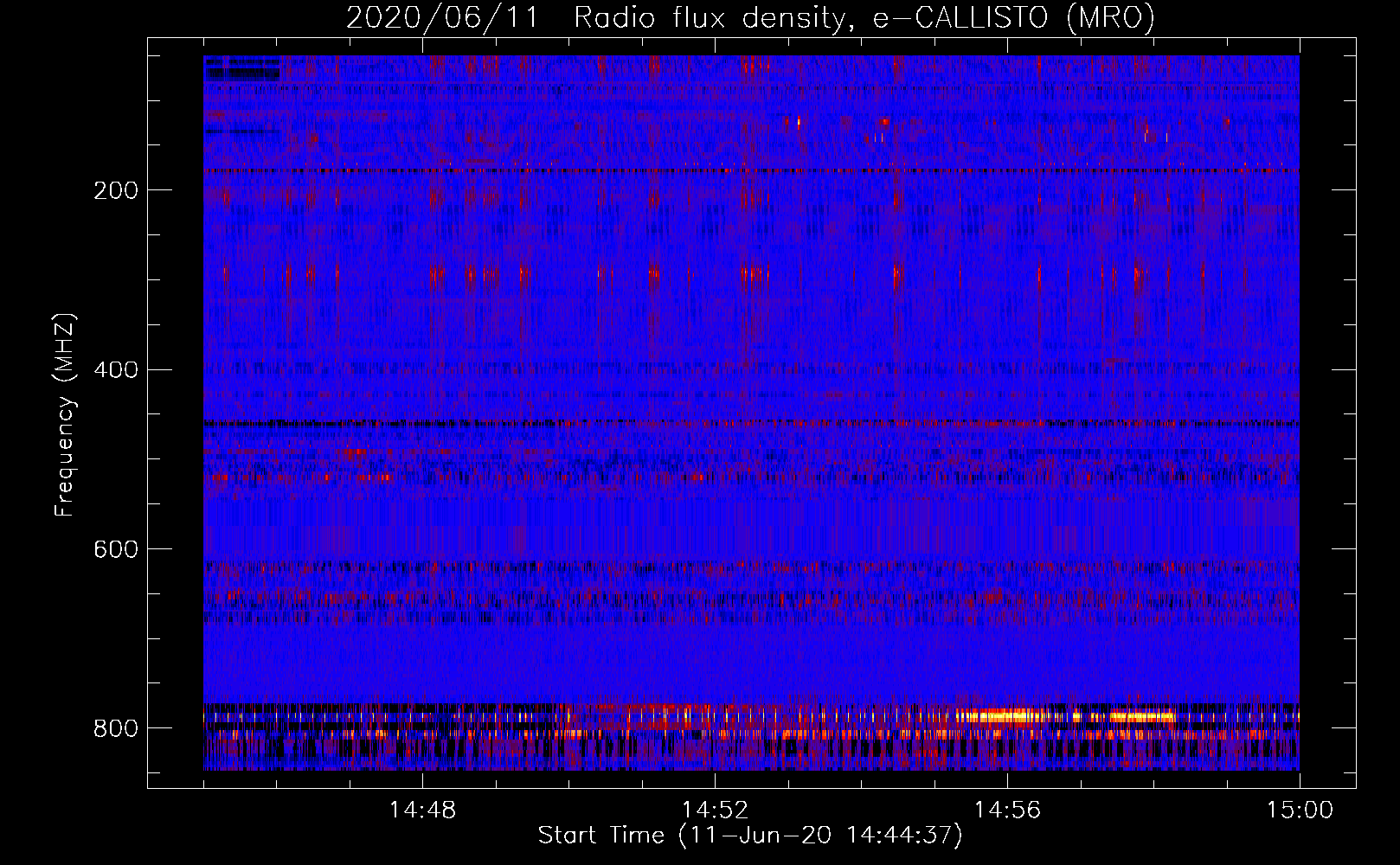The height and width of the screenshot is (865, 1400).
Task: Click the 400 frequency tick label
Action: 115,370
